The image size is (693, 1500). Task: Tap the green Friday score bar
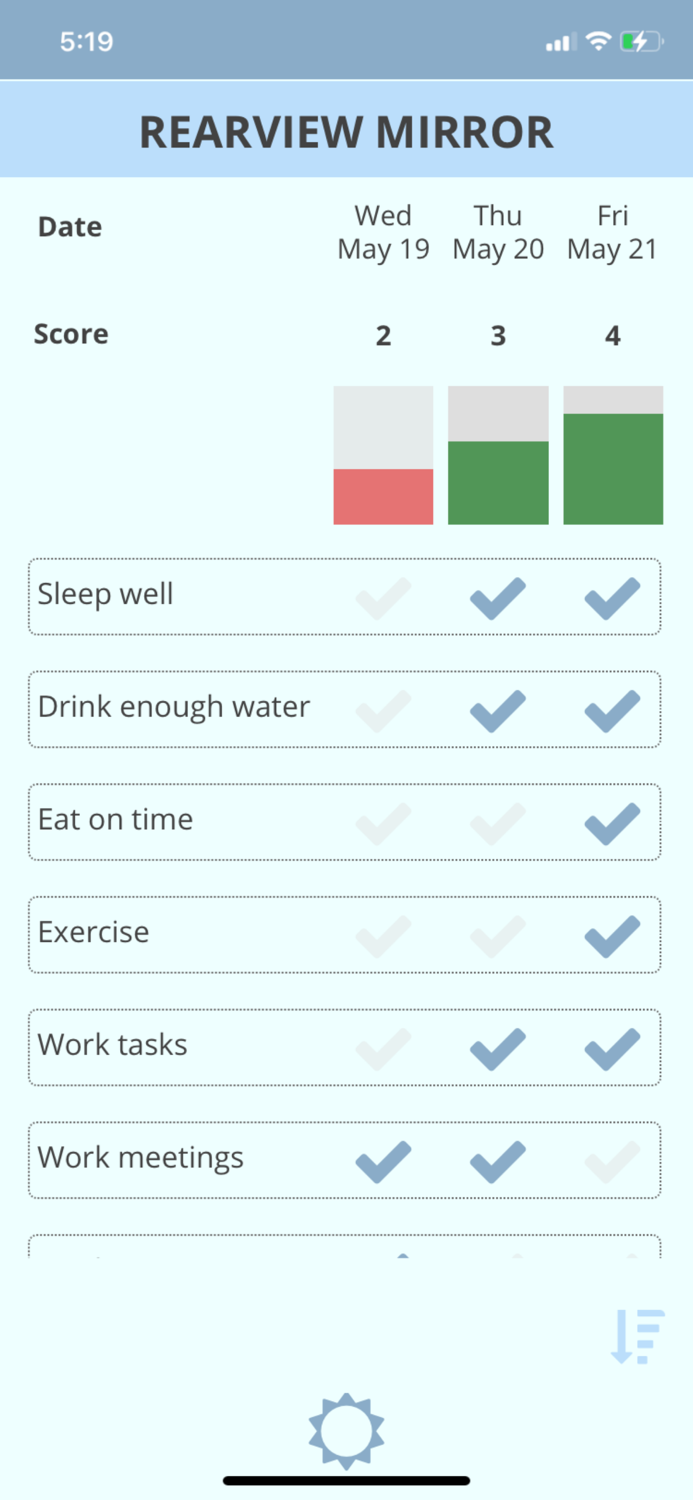(612, 468)
